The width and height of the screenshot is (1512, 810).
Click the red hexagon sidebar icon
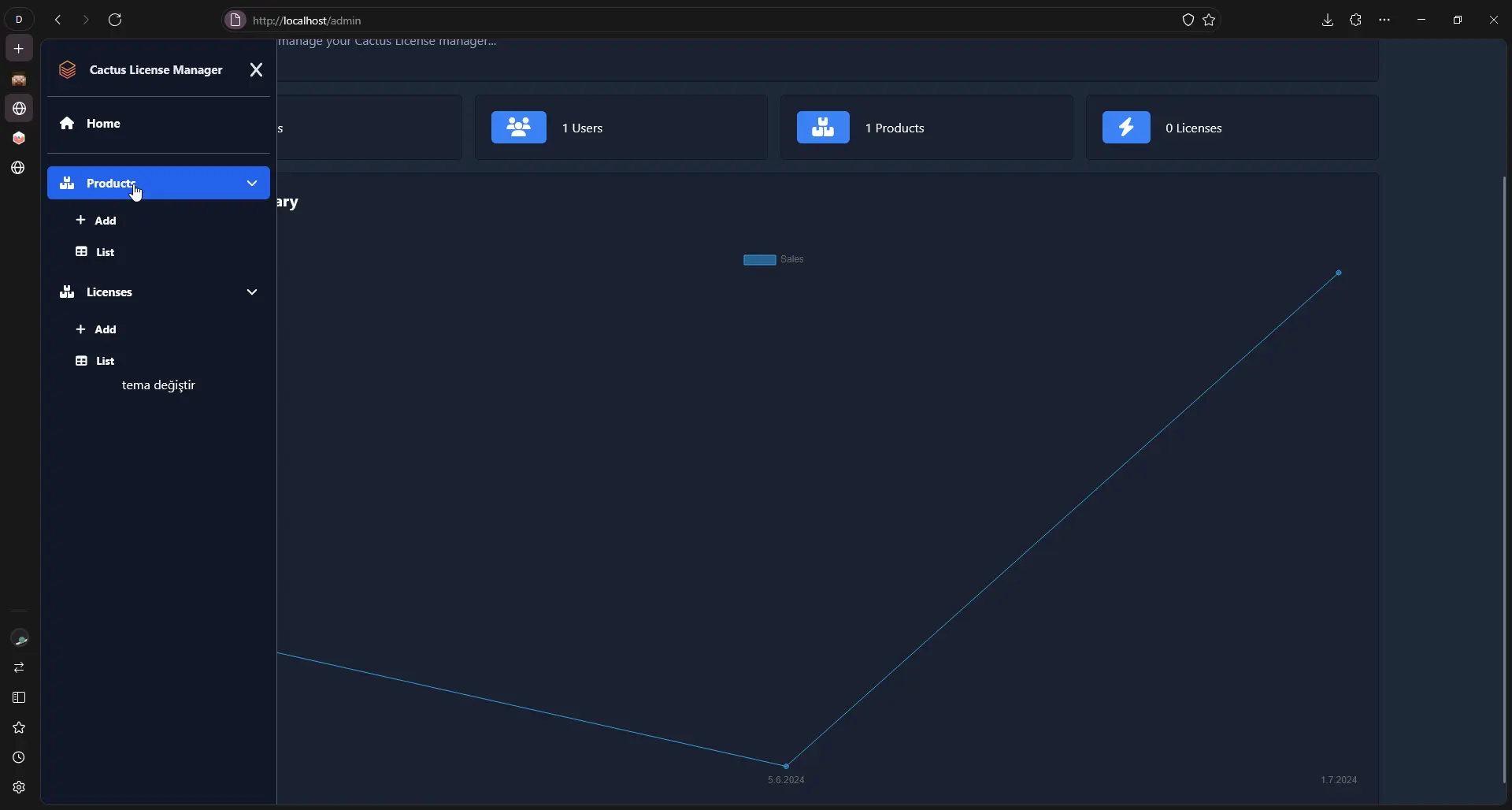click(19, 139)
